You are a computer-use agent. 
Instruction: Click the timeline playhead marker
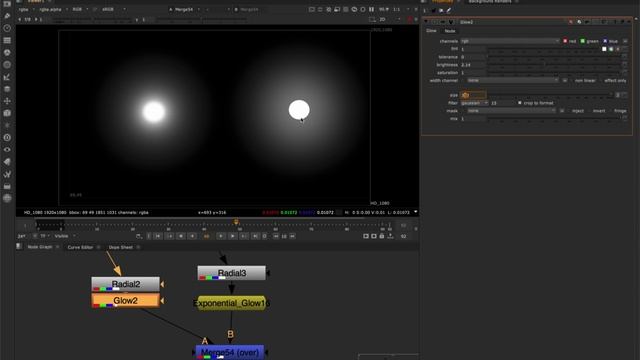(236, 222)
